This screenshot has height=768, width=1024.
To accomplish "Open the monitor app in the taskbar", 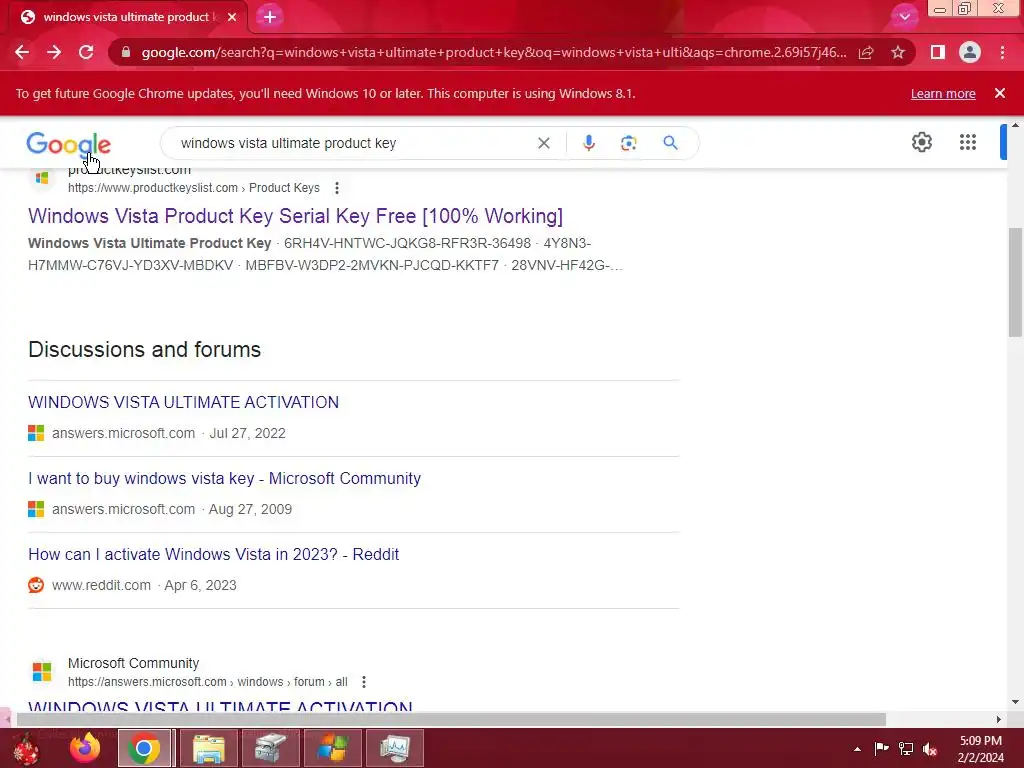I will click(394, 748).
